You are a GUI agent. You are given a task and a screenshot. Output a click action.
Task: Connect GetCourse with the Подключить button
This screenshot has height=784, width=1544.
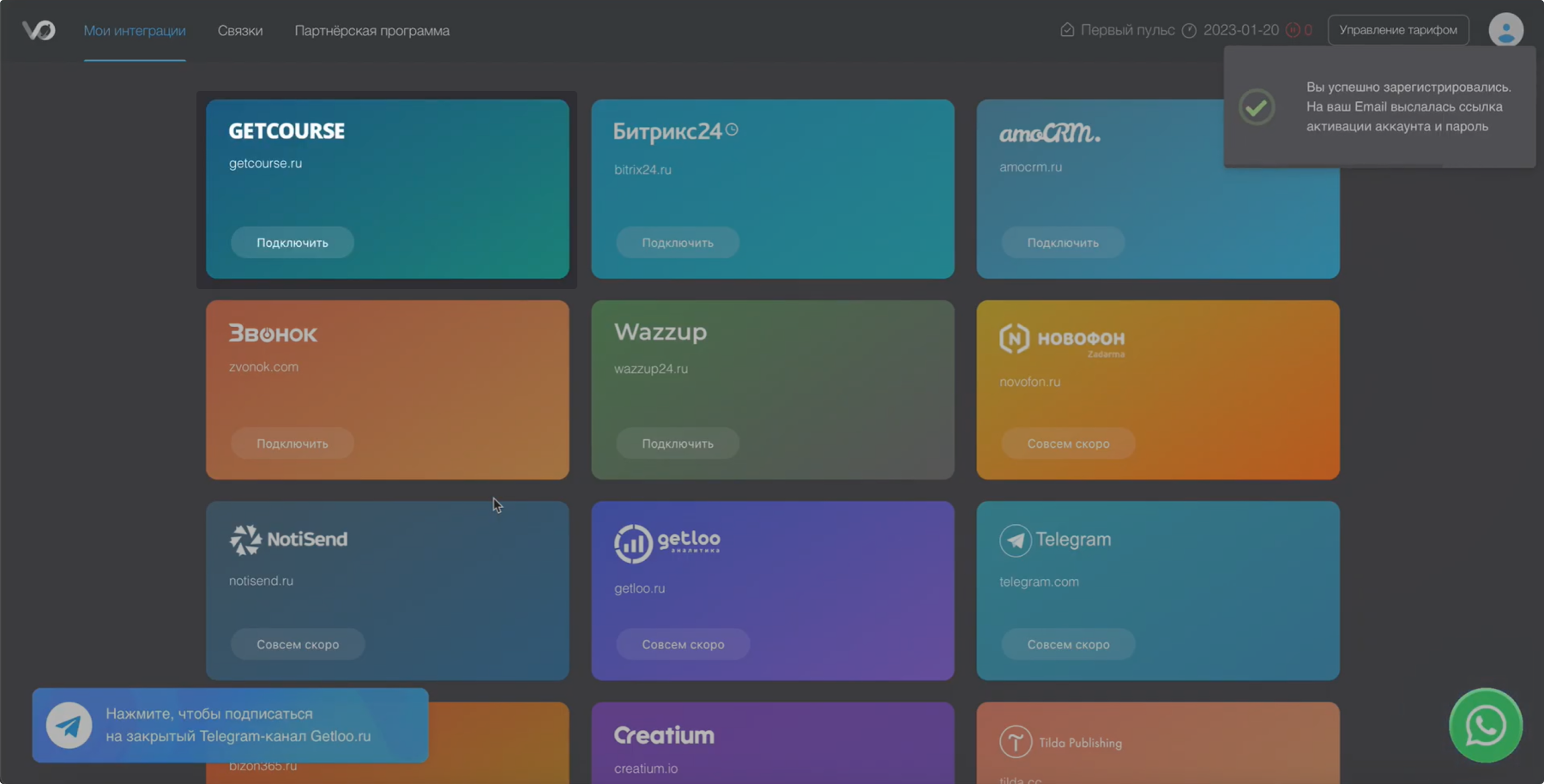click(293, 243)
